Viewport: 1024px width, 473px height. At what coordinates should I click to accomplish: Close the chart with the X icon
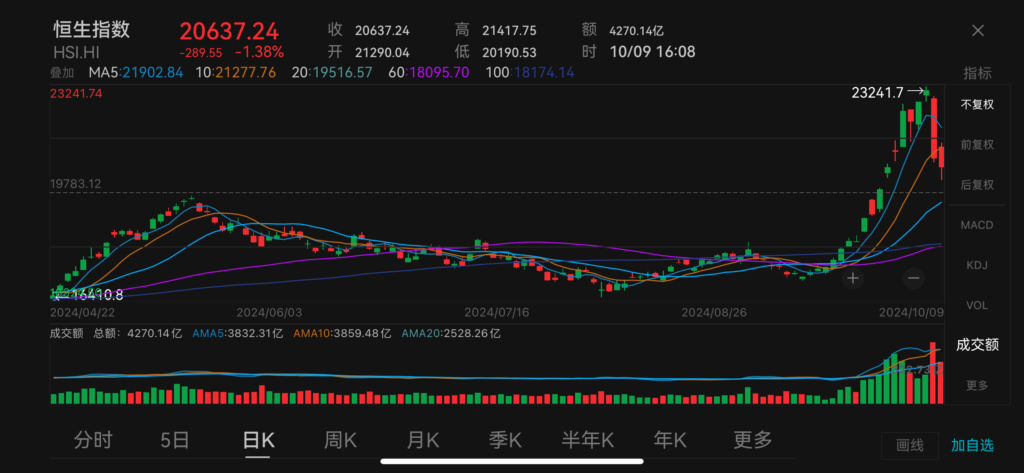[978, 31]
